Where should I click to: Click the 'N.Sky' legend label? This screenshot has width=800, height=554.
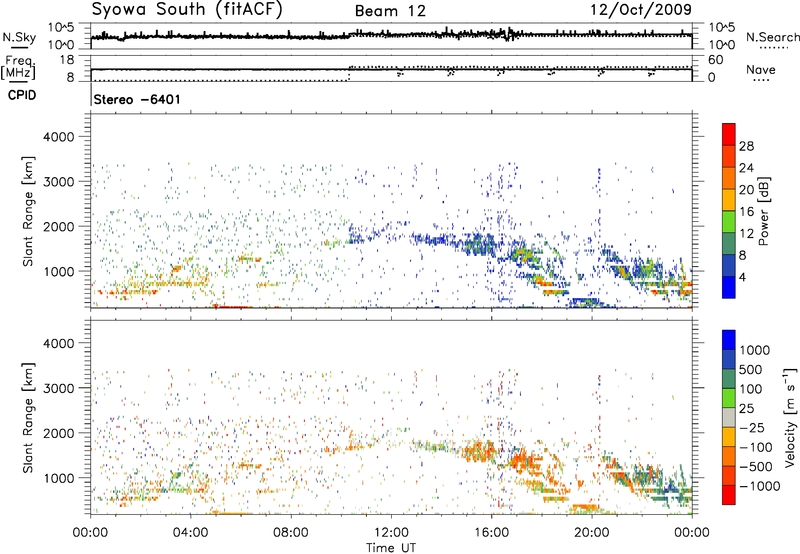(19, 37)
